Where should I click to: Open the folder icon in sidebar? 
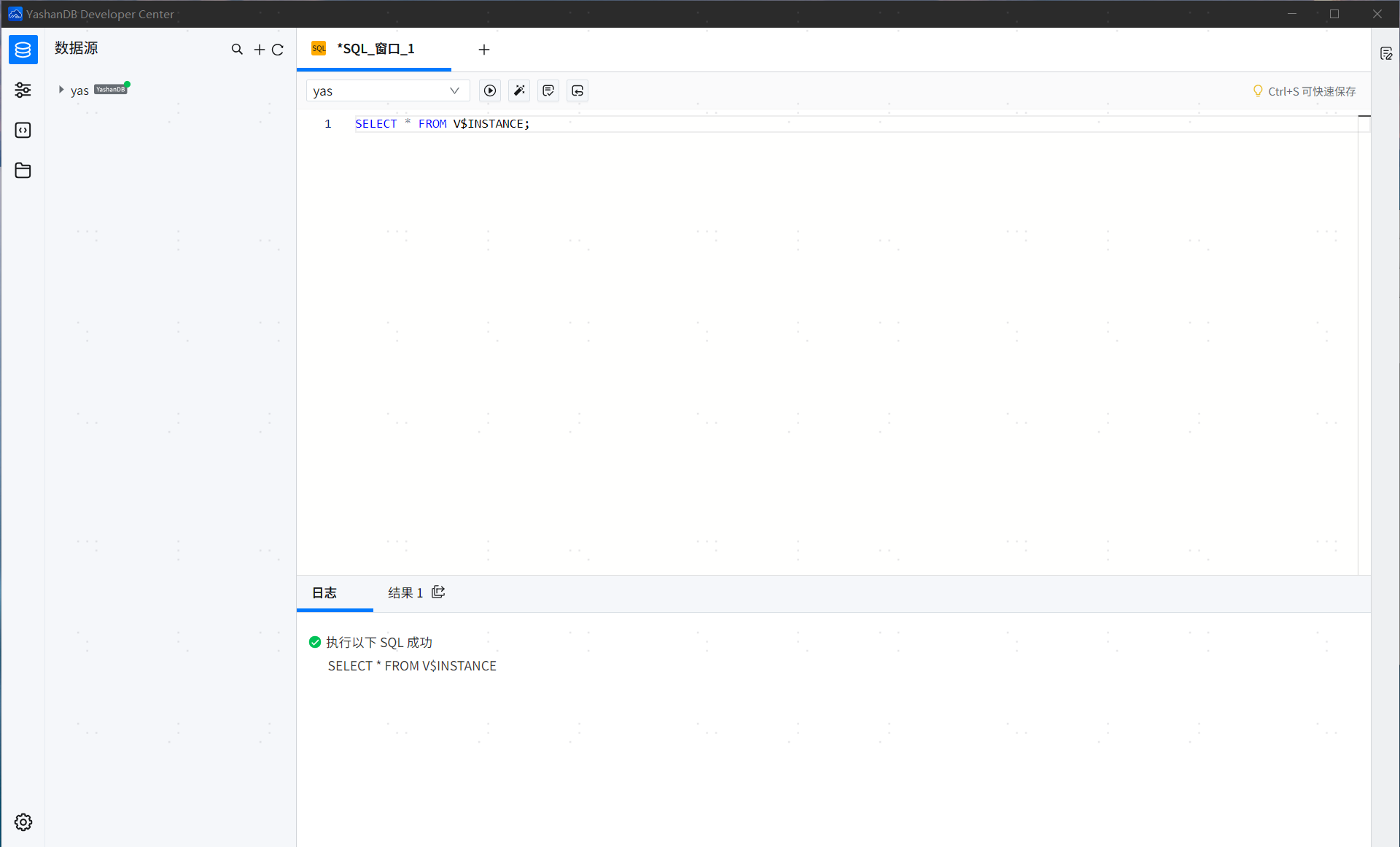[23, 170]
